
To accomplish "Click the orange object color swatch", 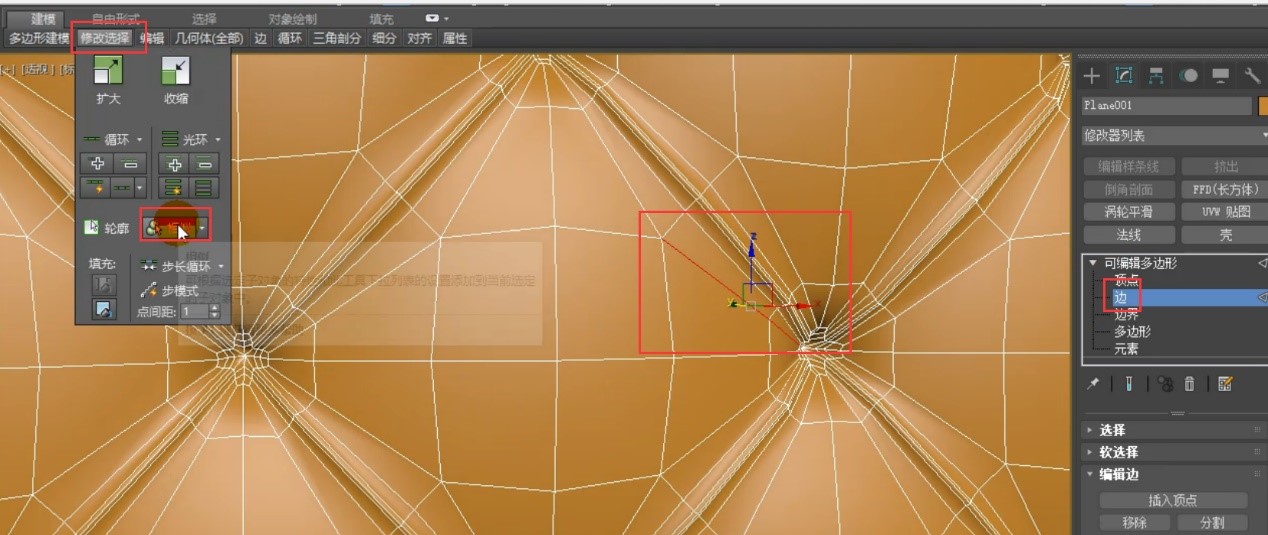I will pyautogui.click(x=1263, y=105).
